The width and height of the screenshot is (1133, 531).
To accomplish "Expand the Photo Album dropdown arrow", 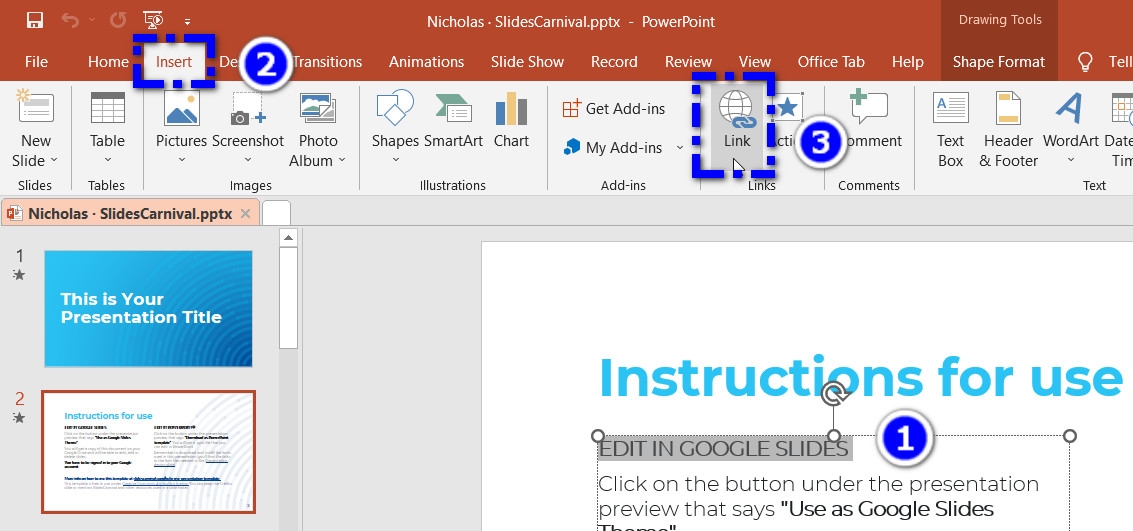I will click(342, 160).
